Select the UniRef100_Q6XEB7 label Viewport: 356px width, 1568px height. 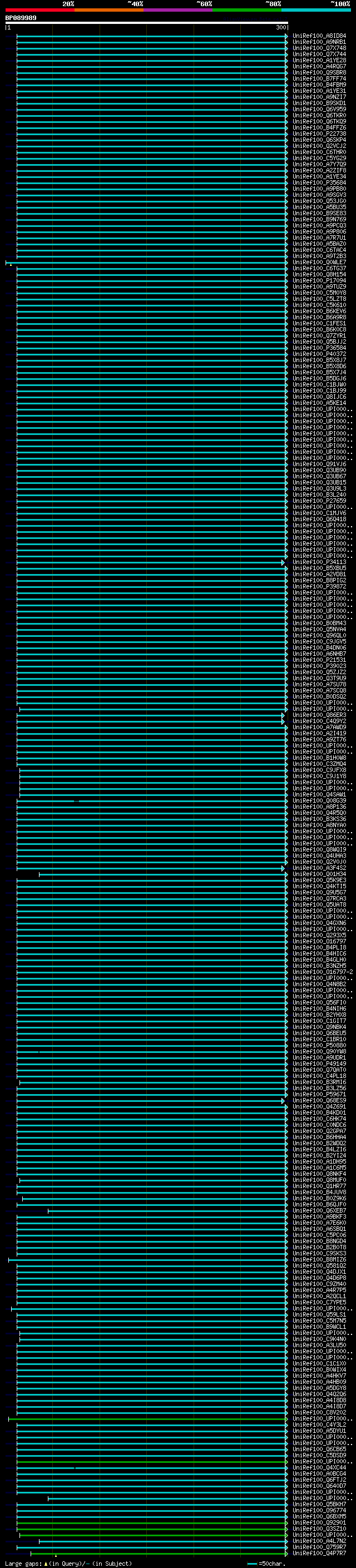tap(319, 1211)
